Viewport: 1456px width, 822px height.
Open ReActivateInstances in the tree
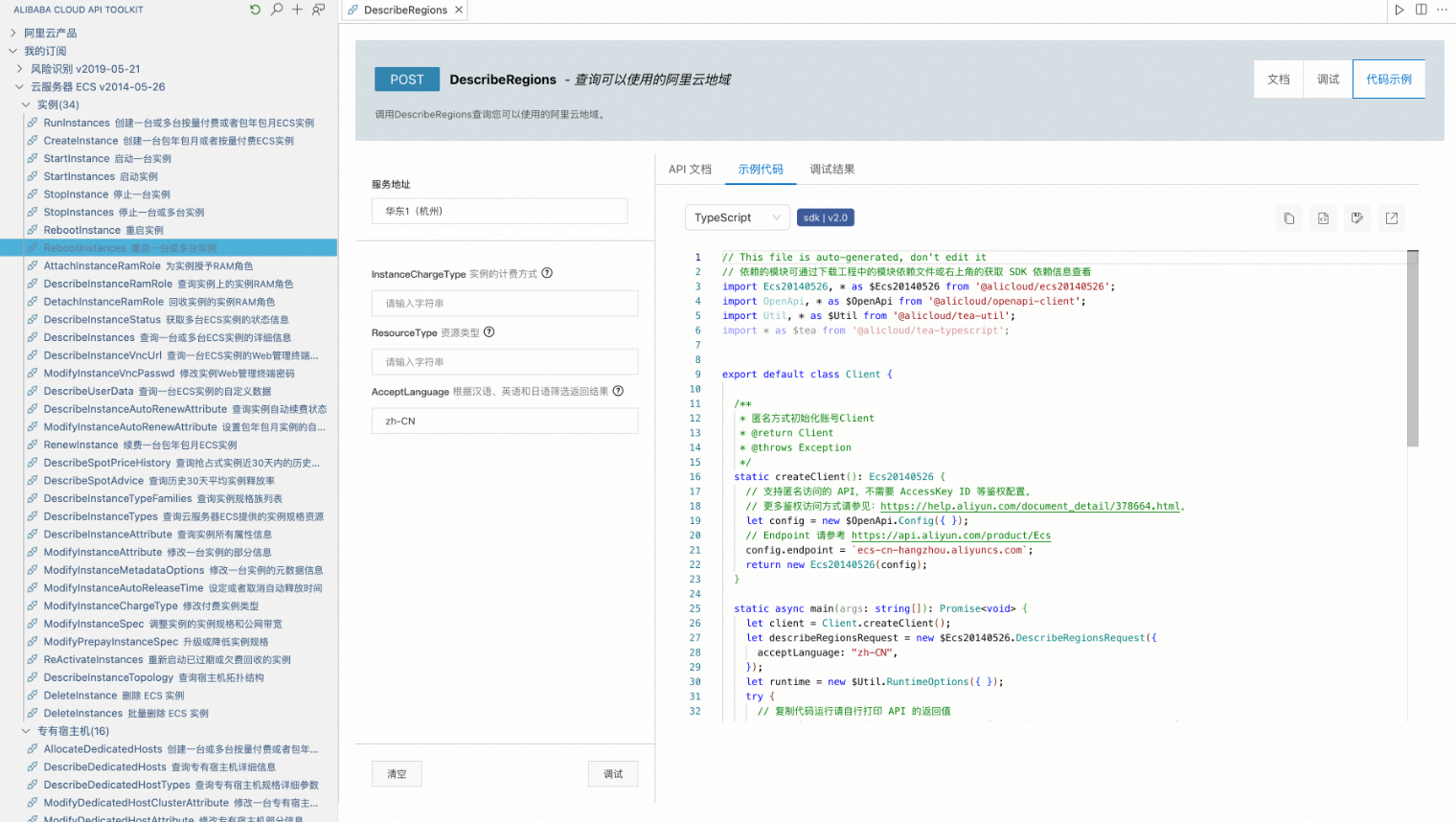167,659
